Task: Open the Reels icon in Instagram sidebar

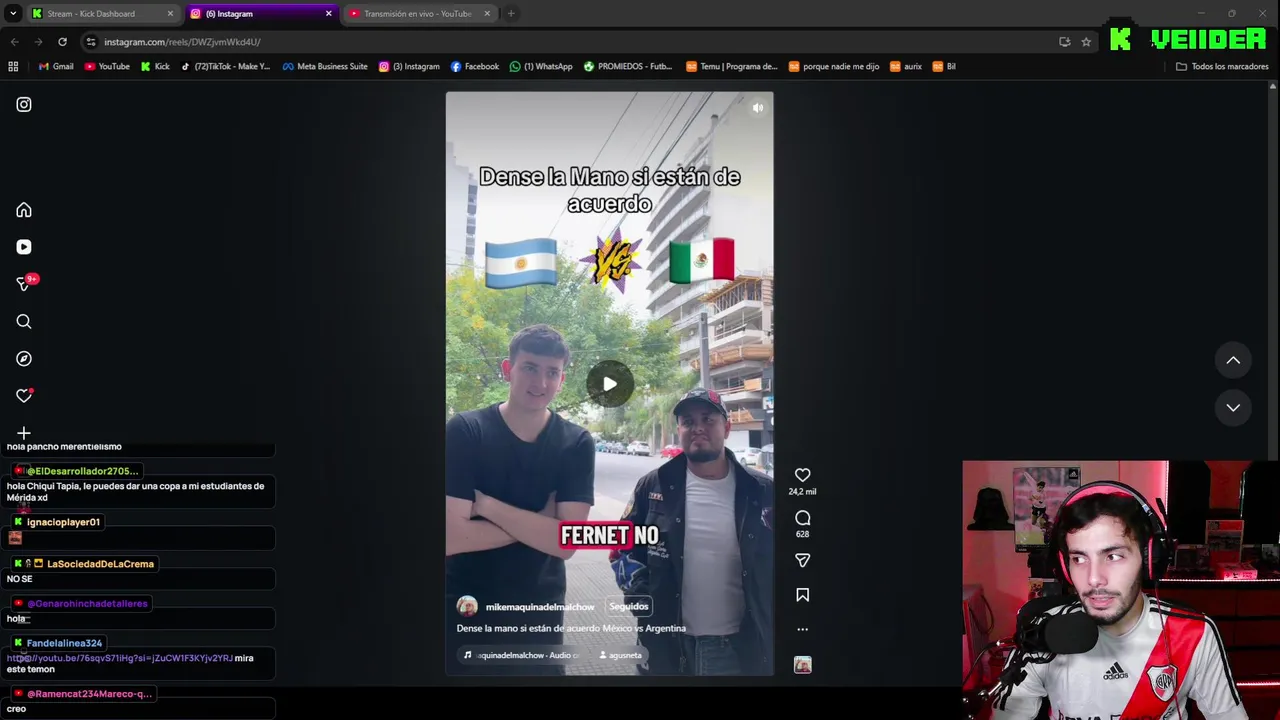Action: [x=24, y=247]
